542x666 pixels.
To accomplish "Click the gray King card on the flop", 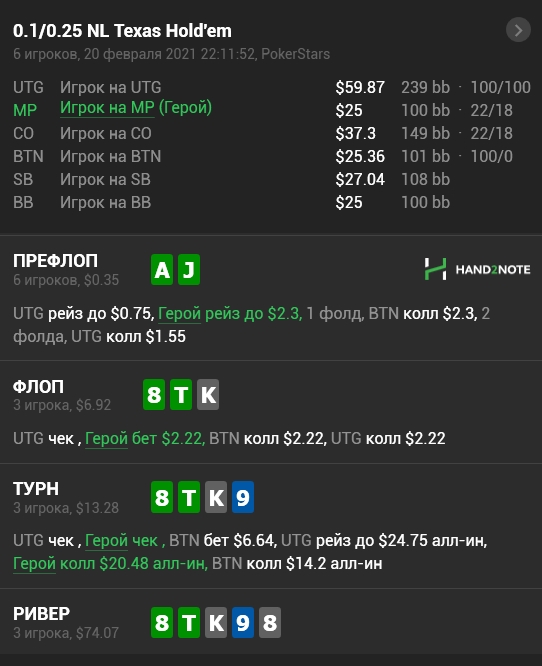I will [208, 395].
